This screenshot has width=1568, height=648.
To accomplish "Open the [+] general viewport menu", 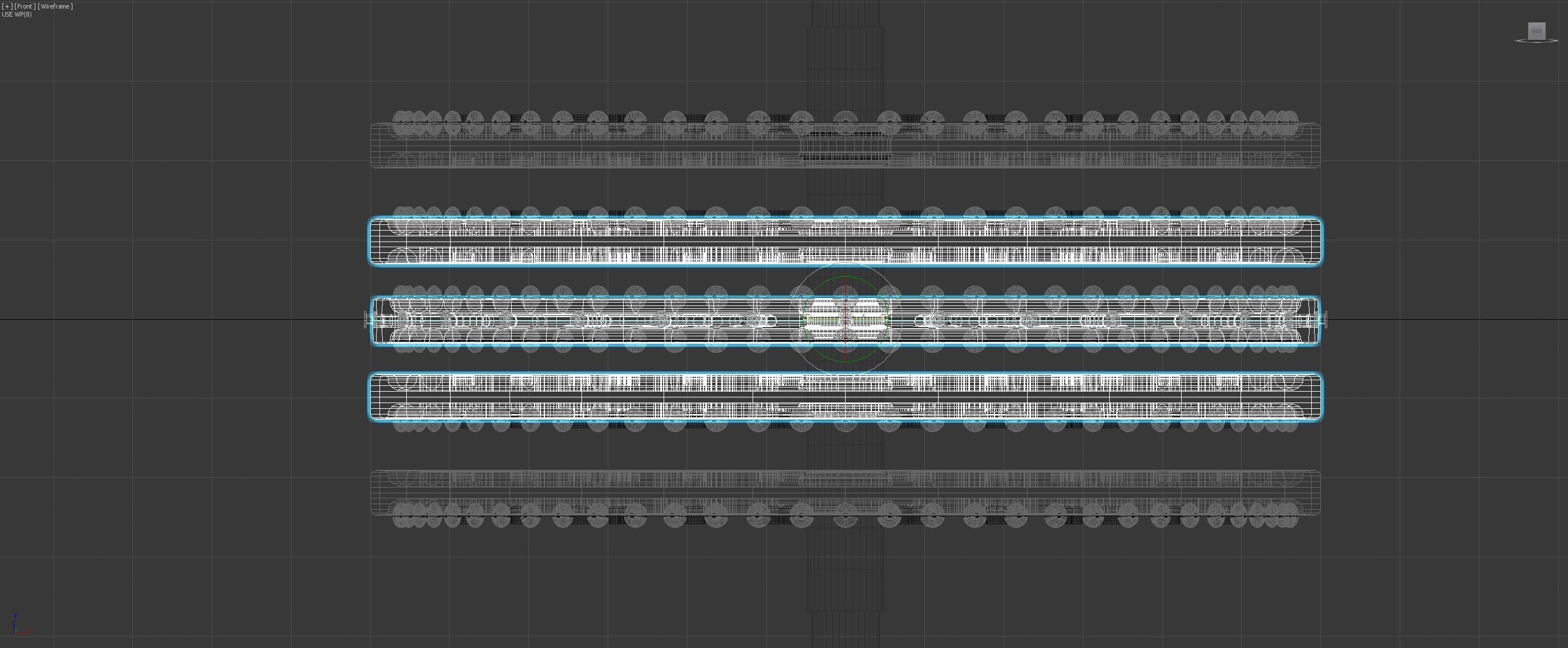I will [x=7, y=6].
